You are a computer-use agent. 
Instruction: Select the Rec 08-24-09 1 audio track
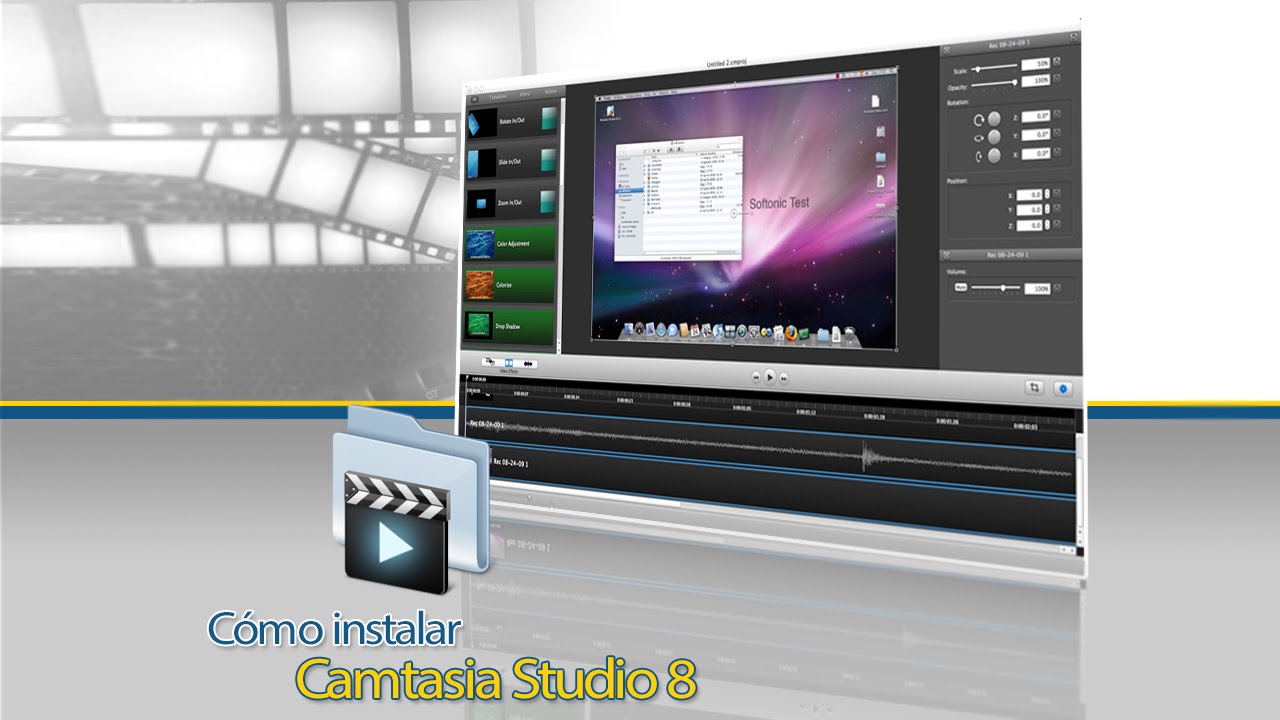tap(770, 463)
